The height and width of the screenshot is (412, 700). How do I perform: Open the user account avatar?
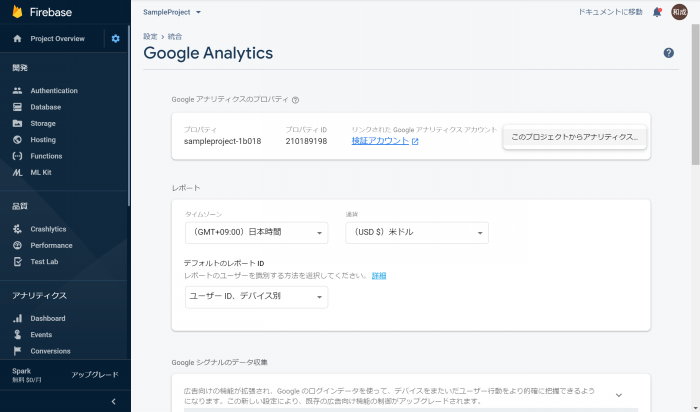tap(679, 12)
